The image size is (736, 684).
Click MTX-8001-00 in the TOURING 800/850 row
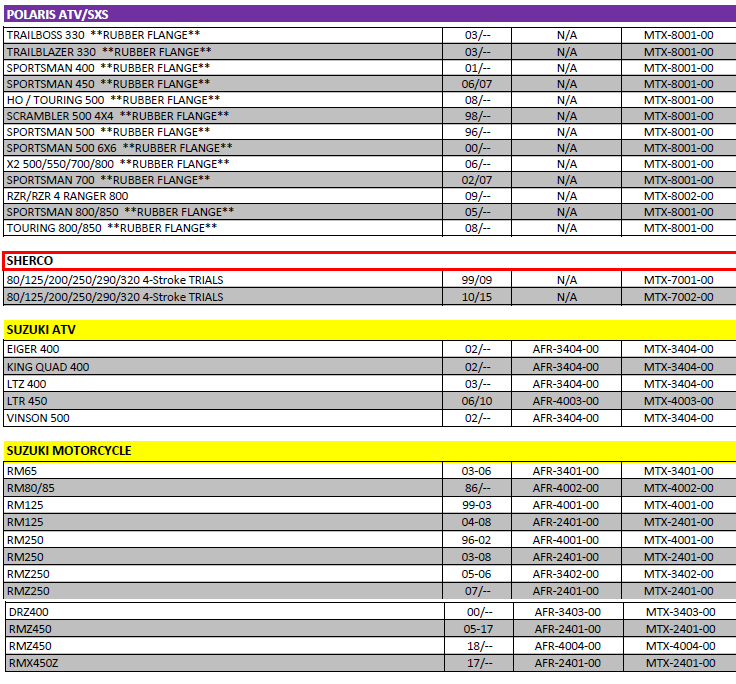point(678,228)
